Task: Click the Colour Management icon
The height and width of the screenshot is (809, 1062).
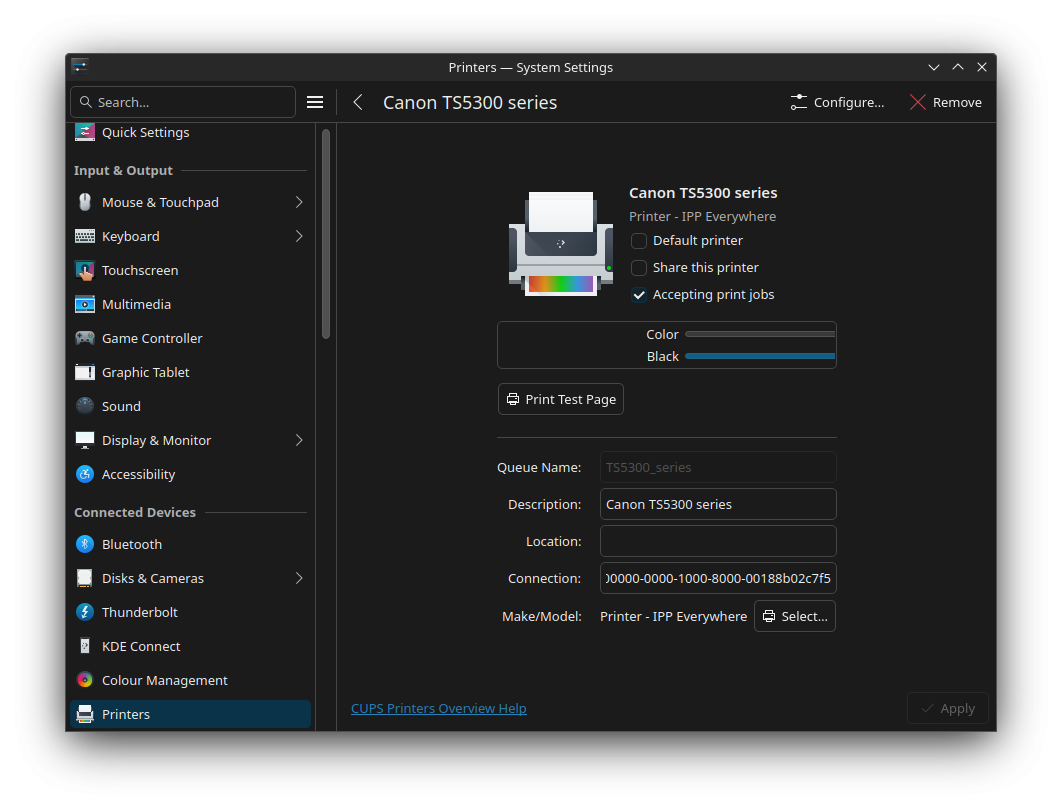Action: pyautogui.click(x=85, y=680)
